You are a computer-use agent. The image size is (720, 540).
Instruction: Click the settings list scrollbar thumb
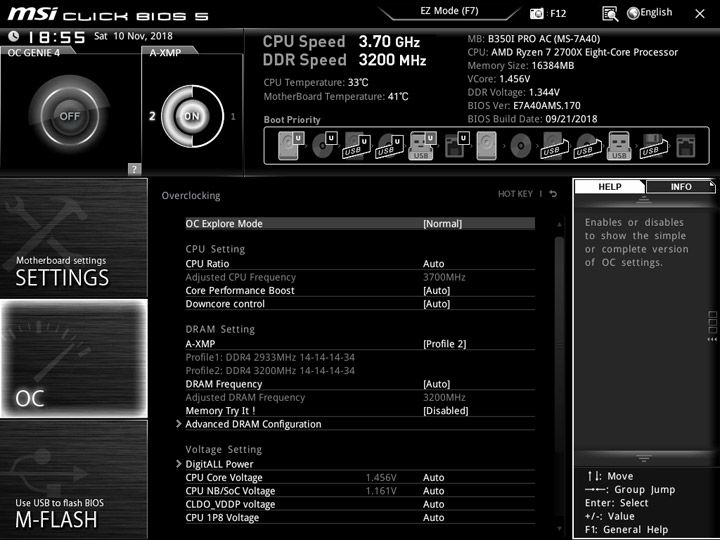[559, 344]
